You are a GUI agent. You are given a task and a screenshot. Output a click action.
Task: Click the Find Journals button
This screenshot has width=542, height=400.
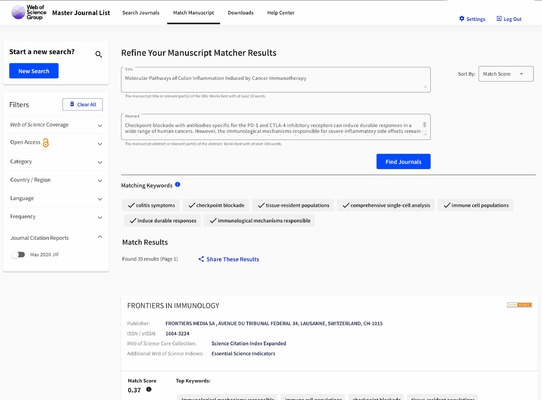click(x=403, y=161)
